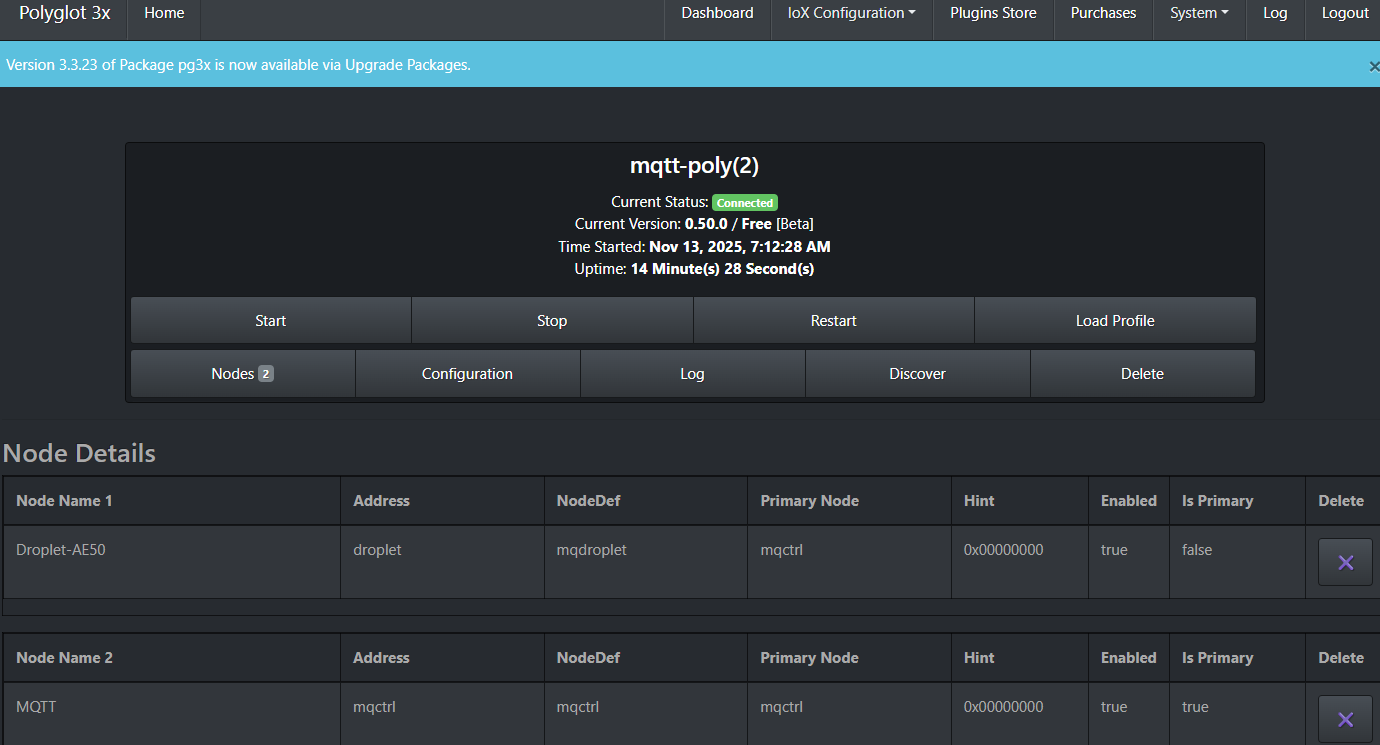Open the Plugins Store

(x=993, y=13)
